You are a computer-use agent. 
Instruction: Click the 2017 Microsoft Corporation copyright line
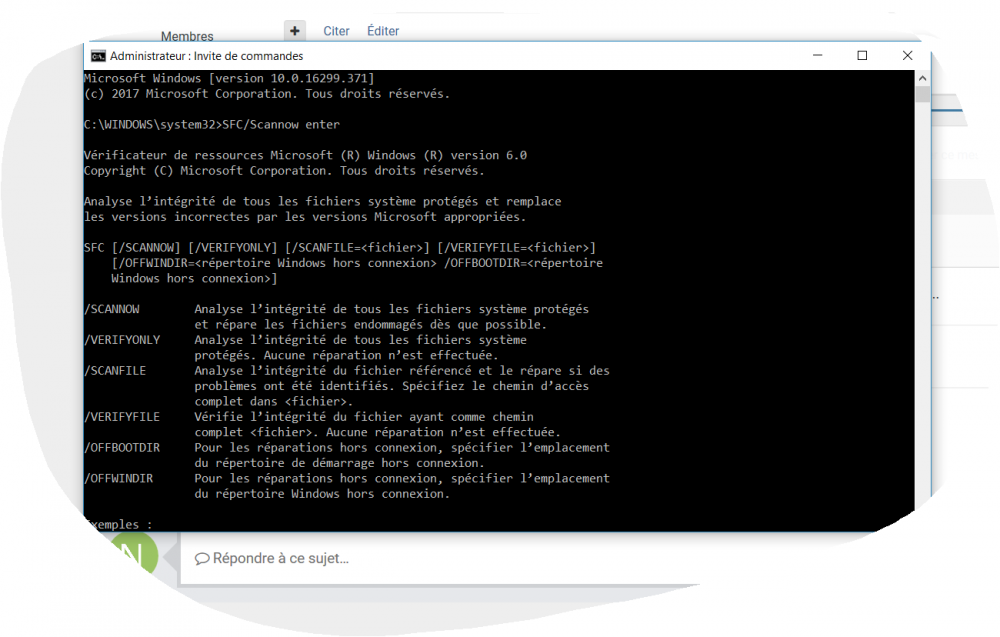(x=267, y=94)
